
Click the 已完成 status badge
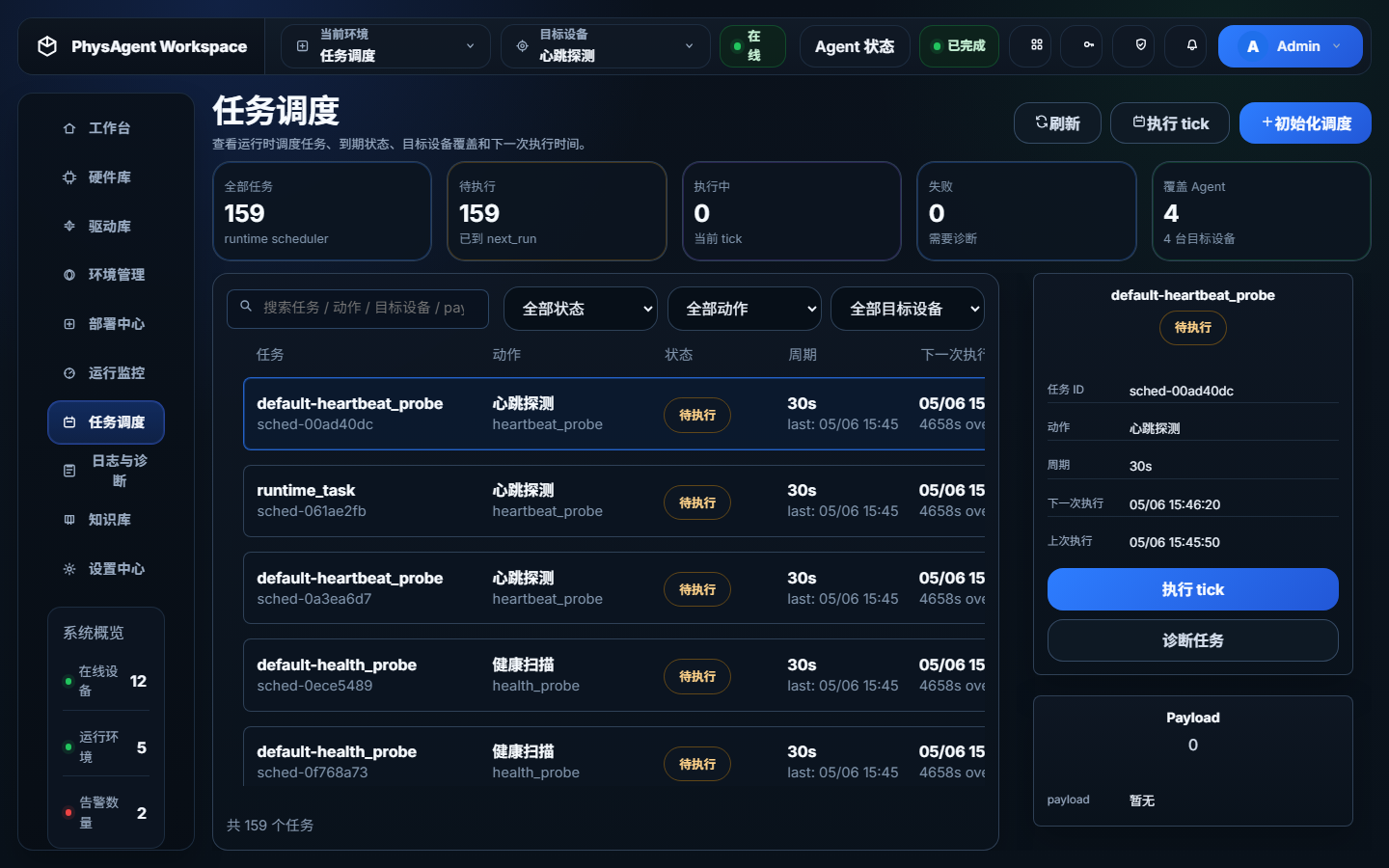[x=959, y=46]
